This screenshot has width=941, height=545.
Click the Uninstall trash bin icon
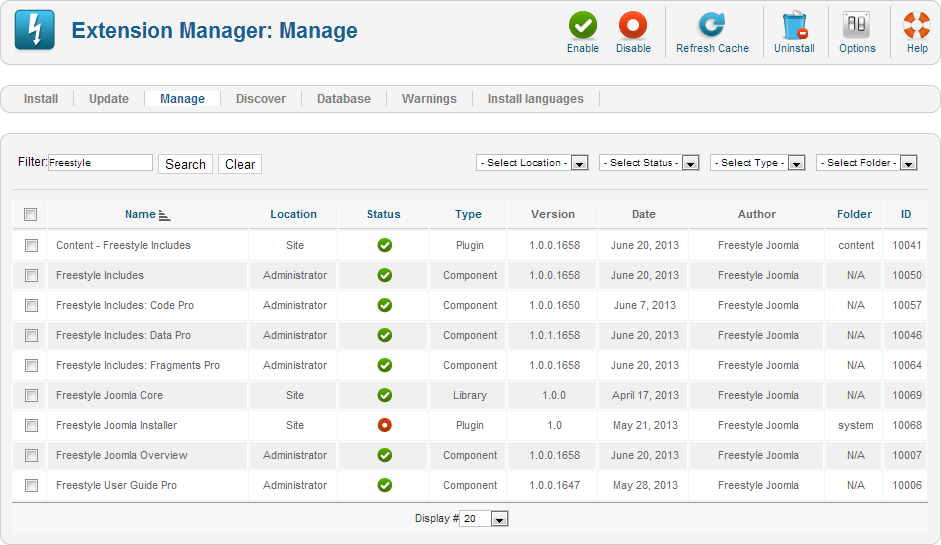pyautogui.click(x=795, y=26)
